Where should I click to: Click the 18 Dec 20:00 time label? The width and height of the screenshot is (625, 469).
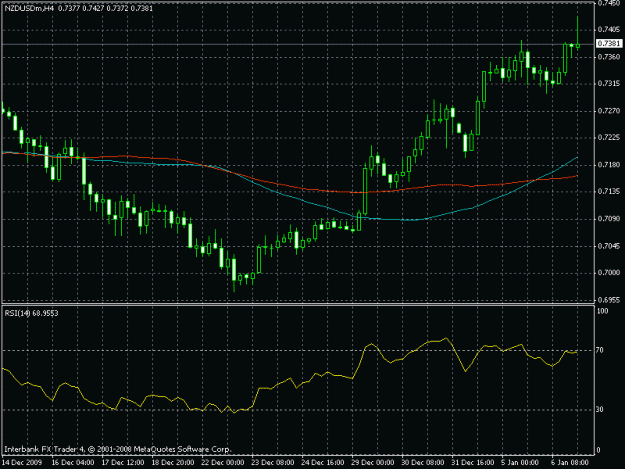point(173,463)
